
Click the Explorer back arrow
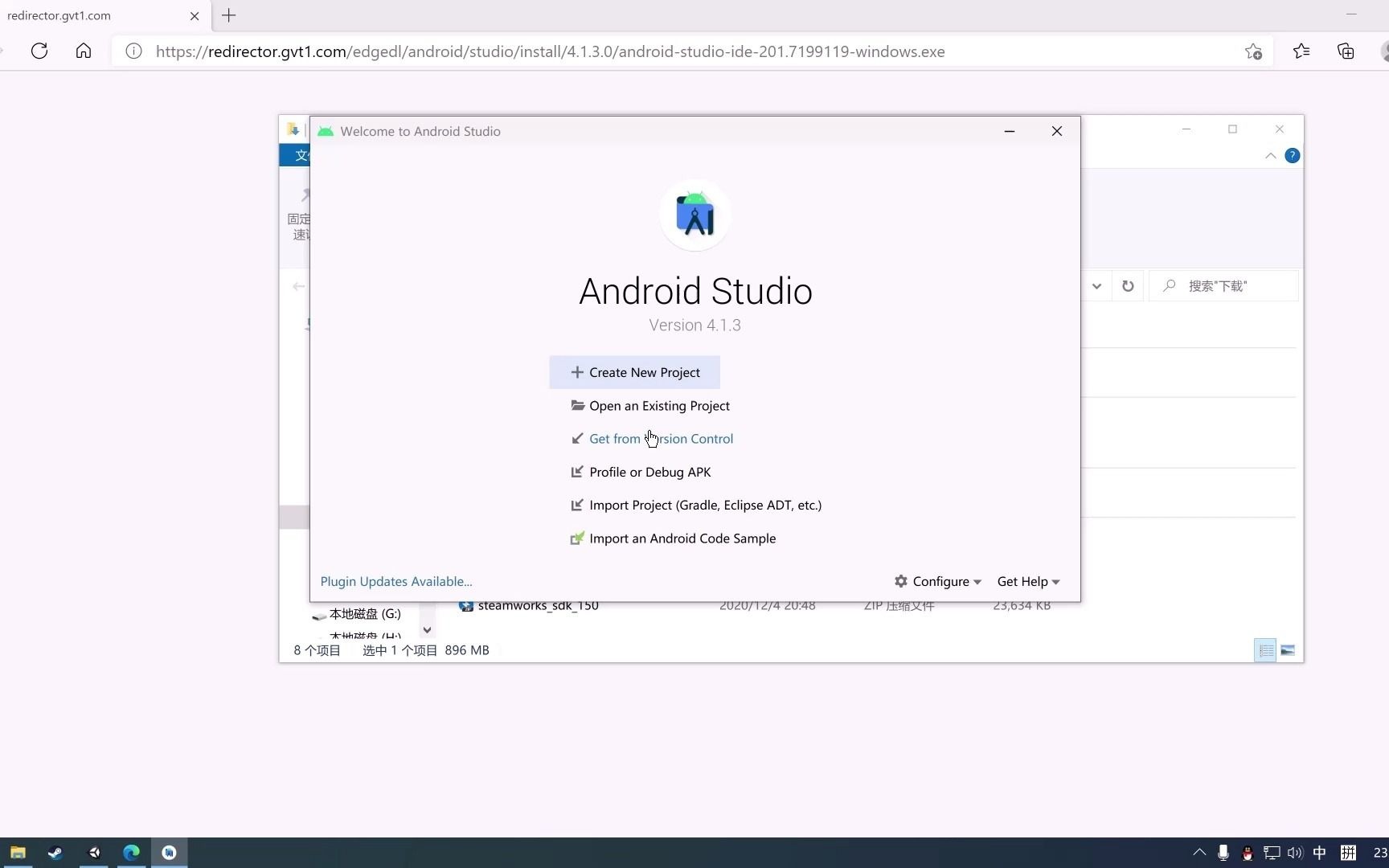point(299,286)
